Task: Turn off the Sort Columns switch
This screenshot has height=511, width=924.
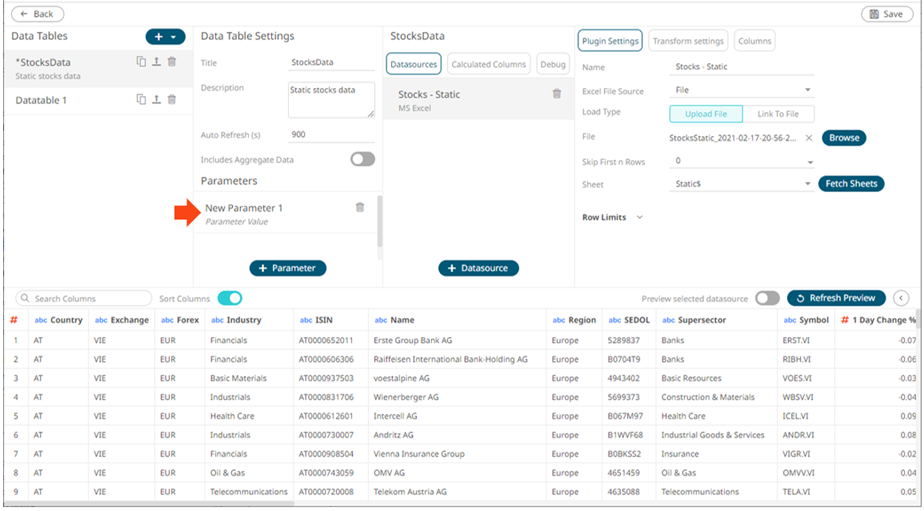Action: click(x=230, y=298)
